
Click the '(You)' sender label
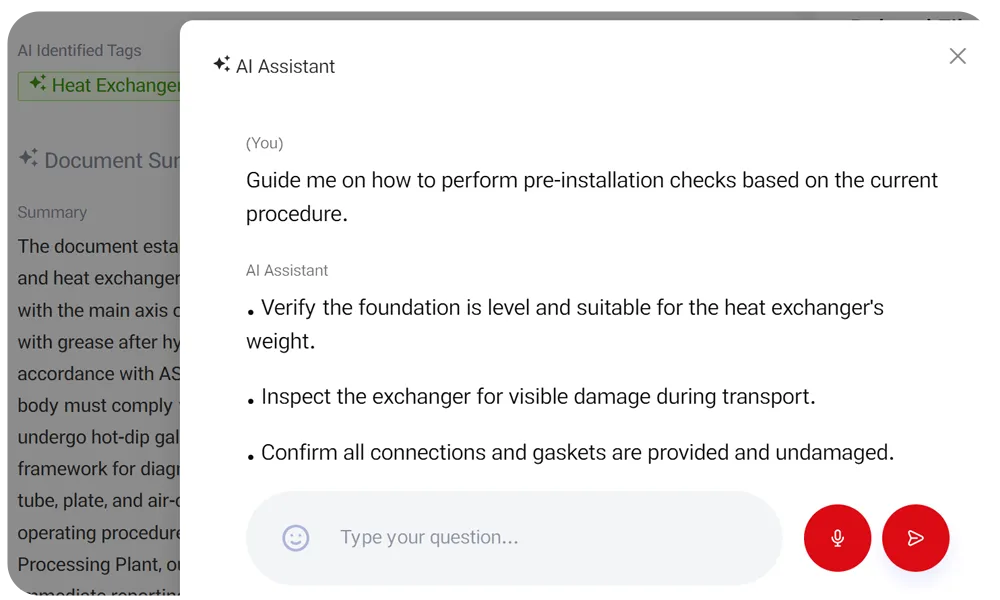265,143
